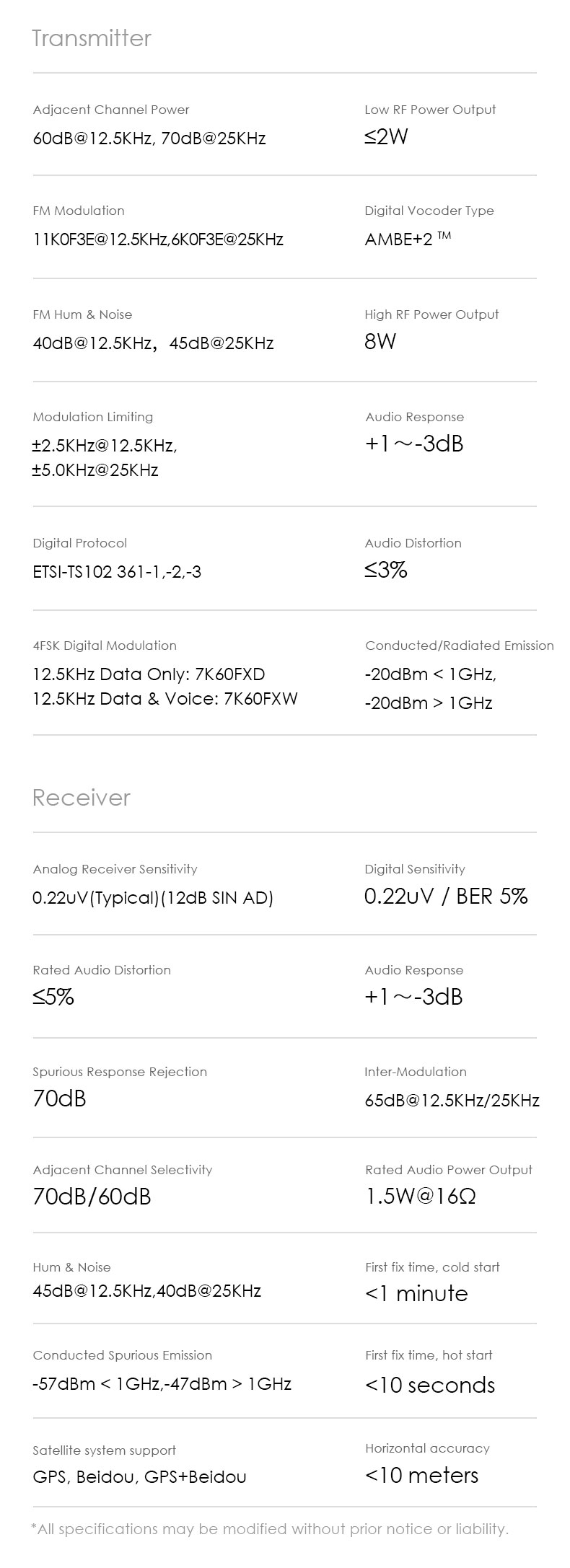Image resolution: width=570 pixels, height=1568 pixels.
Task: Select the AMBE+2 vocoder type value
Action: click(408, 239)
